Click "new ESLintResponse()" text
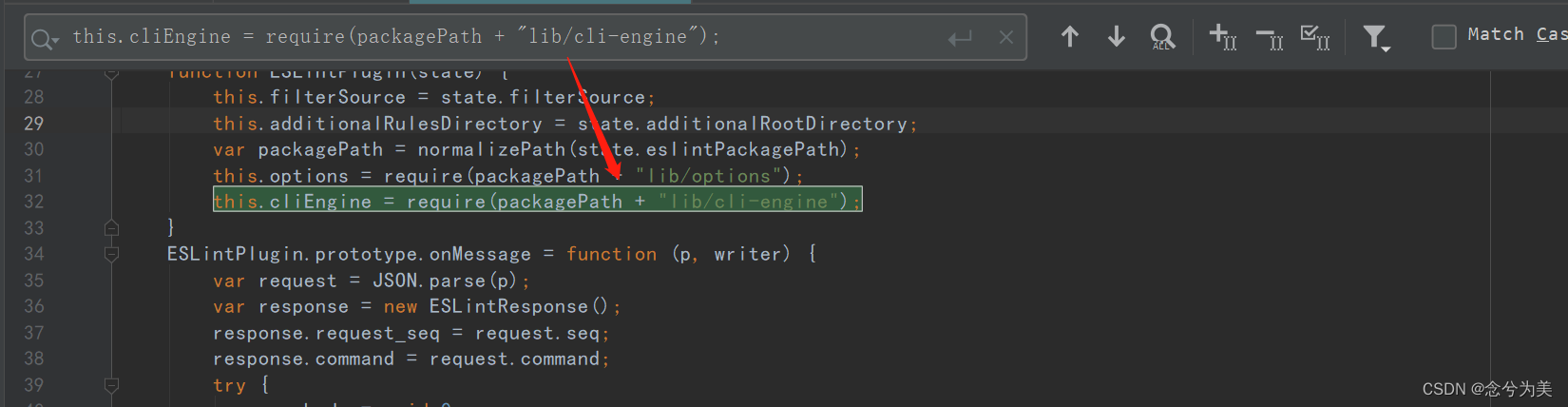The image size is (1568, 407). [x=496, y=306]
